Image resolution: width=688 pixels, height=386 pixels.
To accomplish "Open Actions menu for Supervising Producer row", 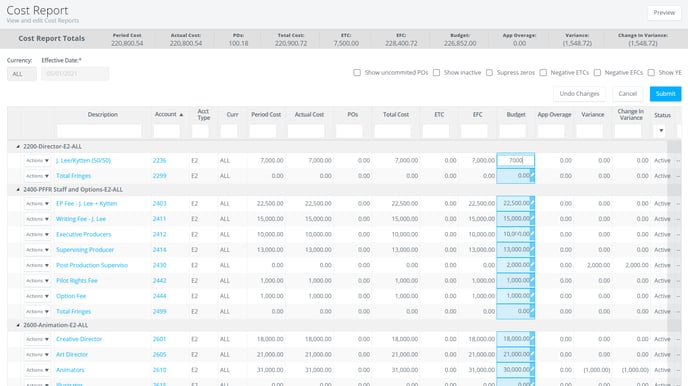I will pos(37,250).
